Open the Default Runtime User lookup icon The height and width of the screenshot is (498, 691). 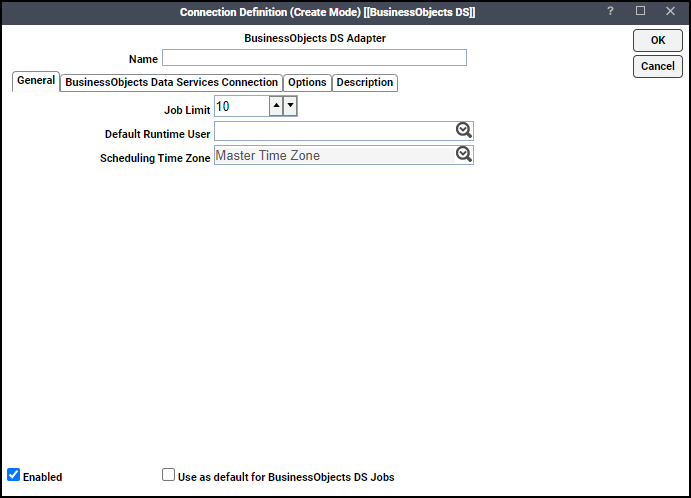464,130
